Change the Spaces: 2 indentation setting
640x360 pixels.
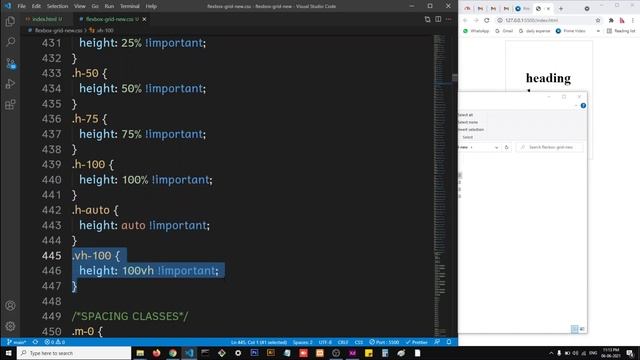click(302, 342)
